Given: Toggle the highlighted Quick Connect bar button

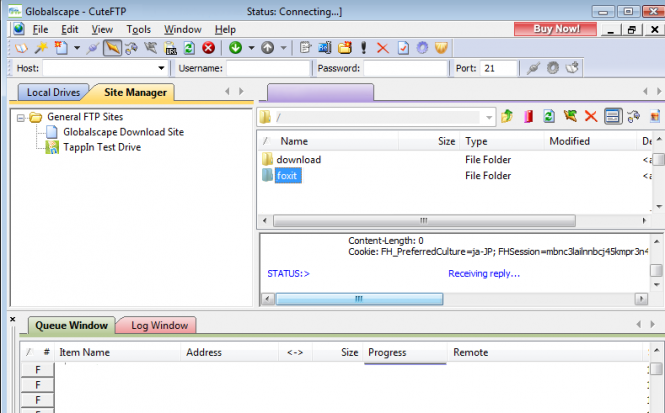Looking at the screenshot, I should coord(112,48).
